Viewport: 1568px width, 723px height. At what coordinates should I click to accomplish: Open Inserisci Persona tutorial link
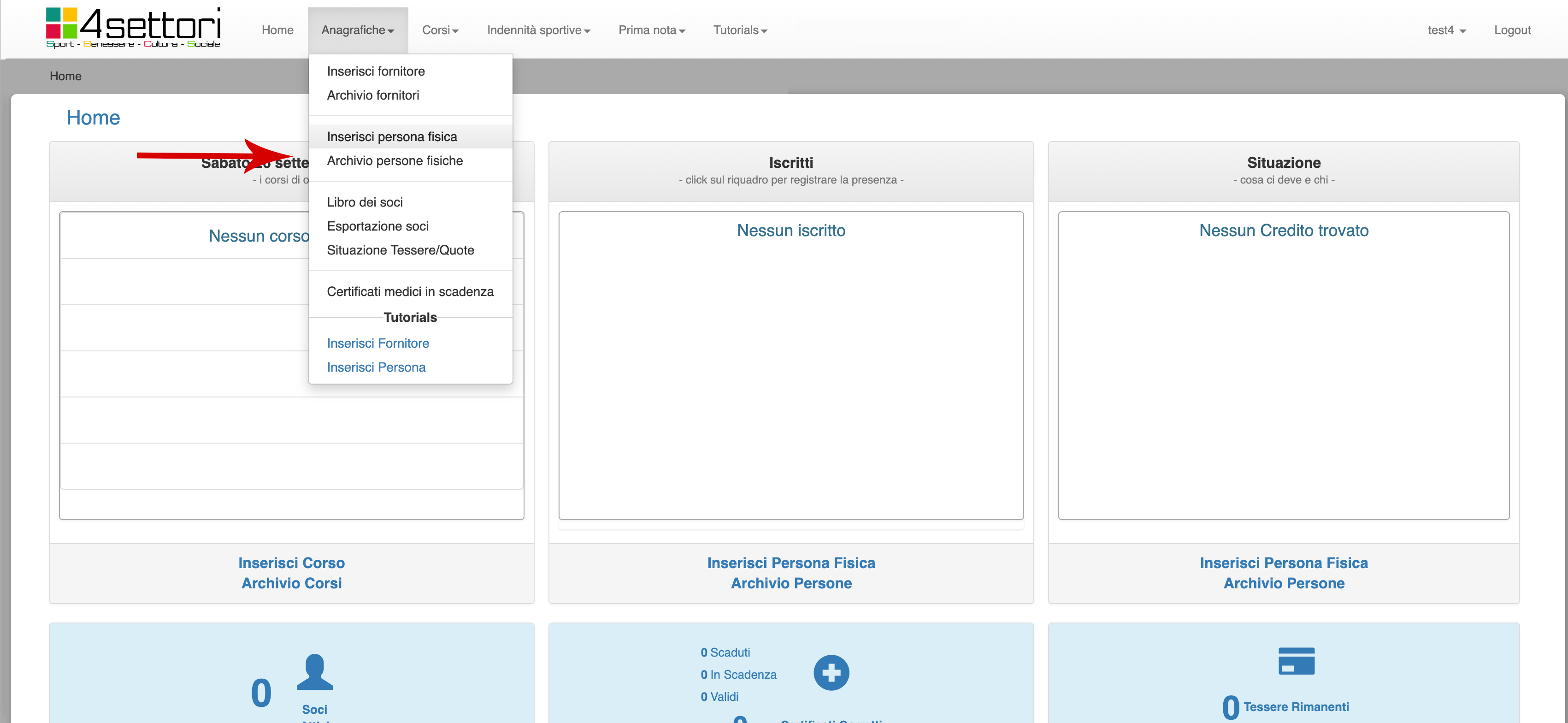(376, 367)
